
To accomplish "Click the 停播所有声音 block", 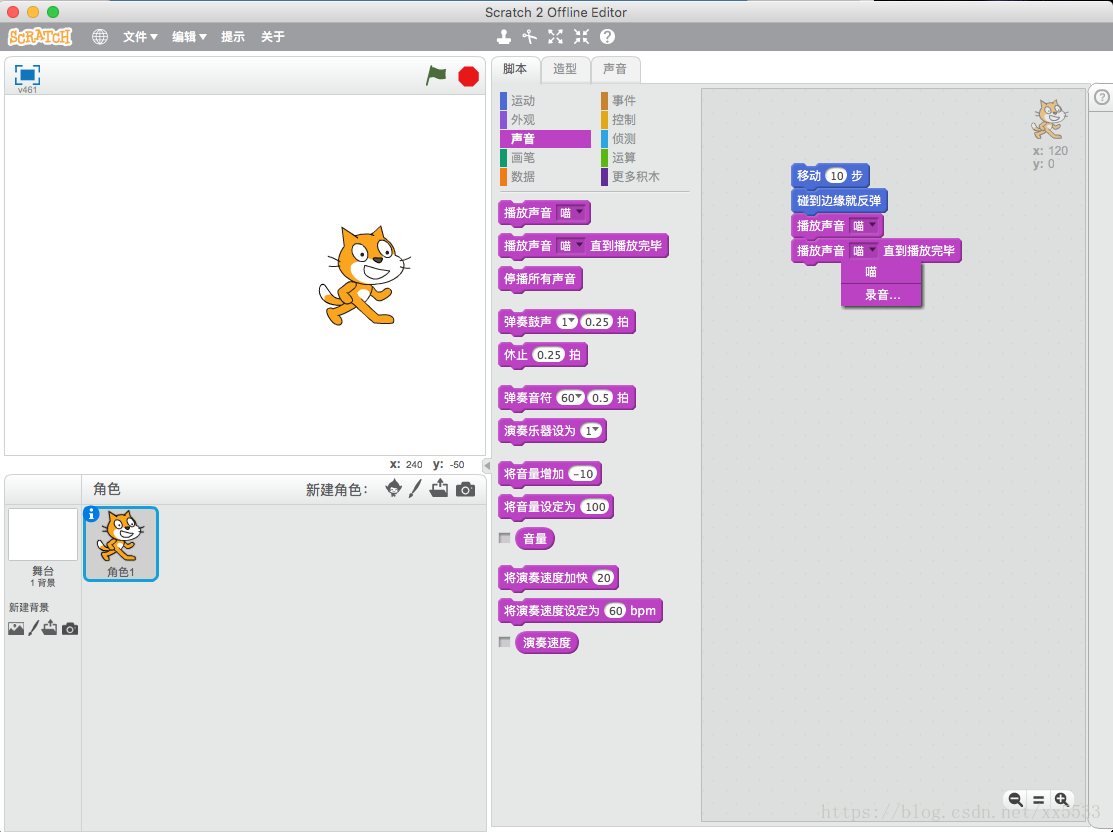I will [540, 279].
